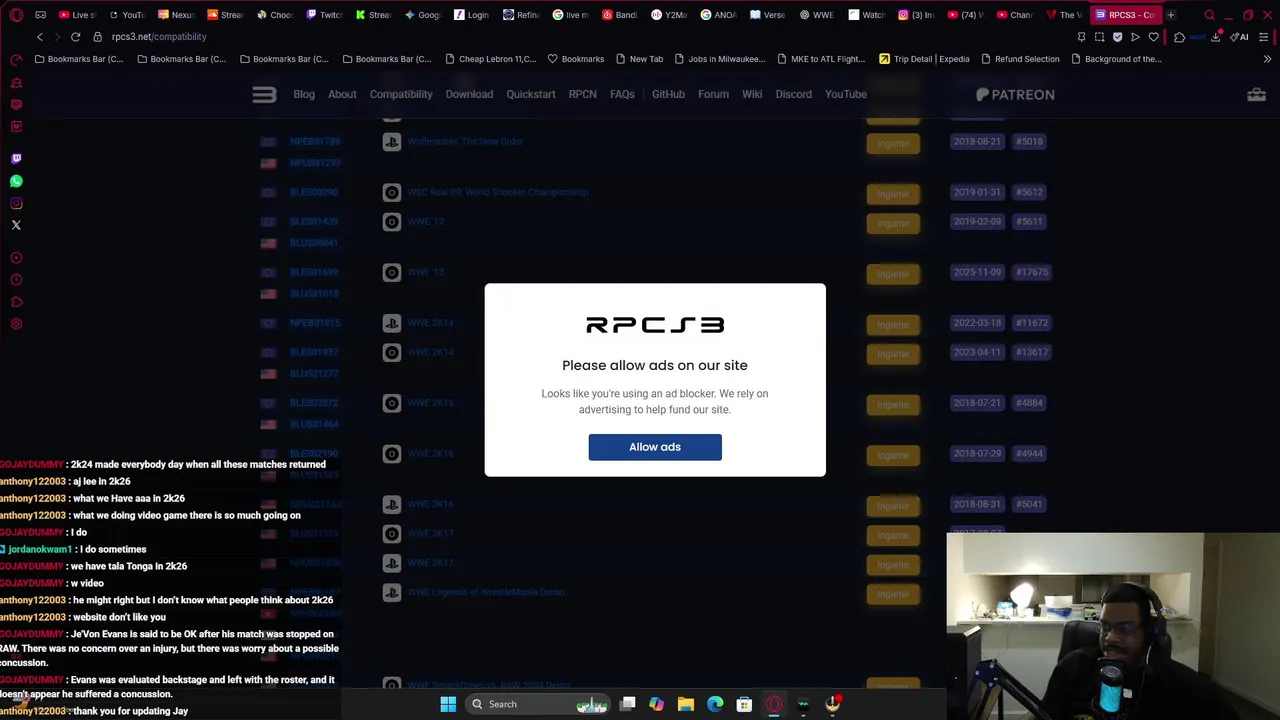
Task: Open Copilot from the taskbar
Action: tap(656, 704)
